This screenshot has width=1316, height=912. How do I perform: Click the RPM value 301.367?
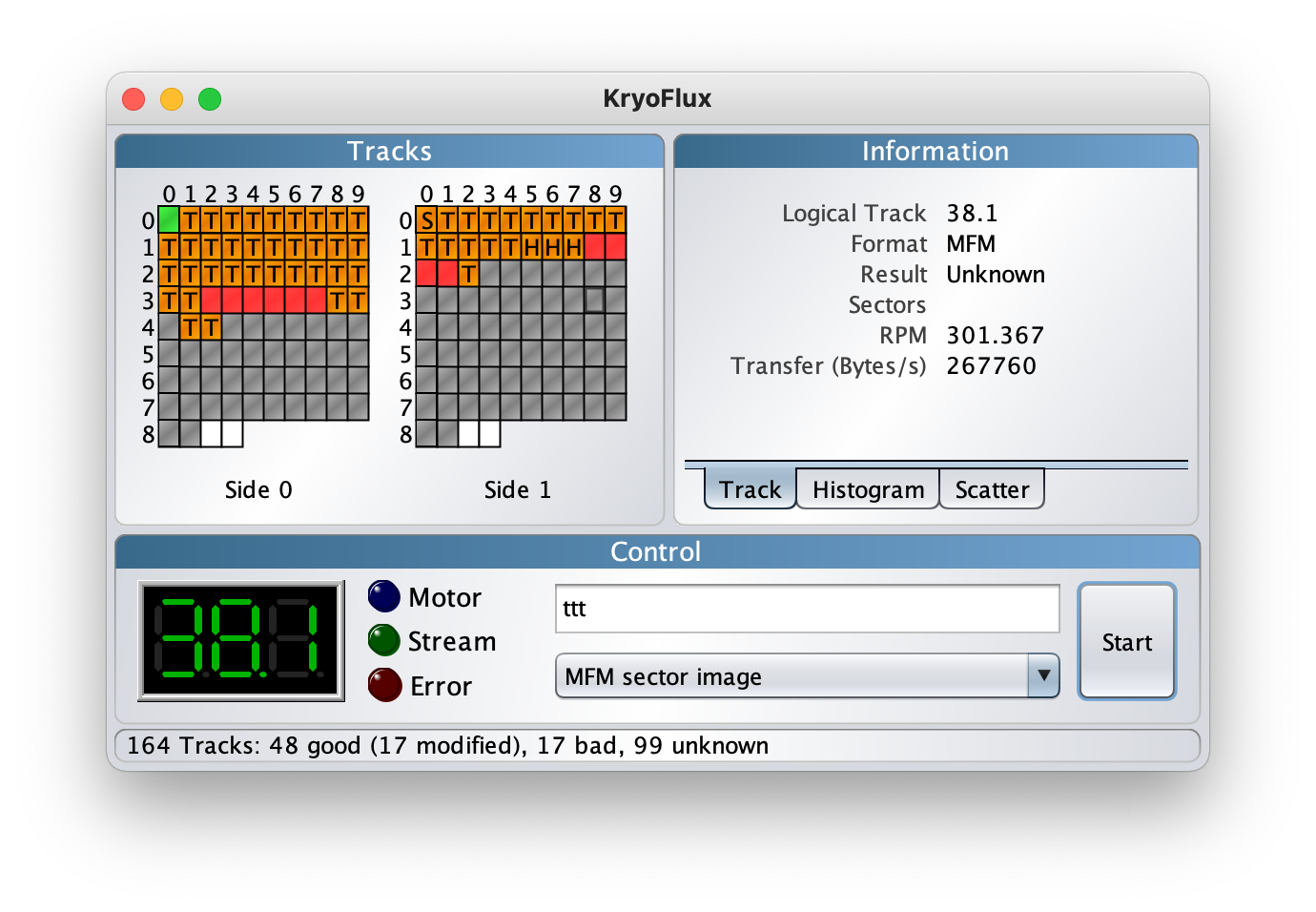coord(995,335)
